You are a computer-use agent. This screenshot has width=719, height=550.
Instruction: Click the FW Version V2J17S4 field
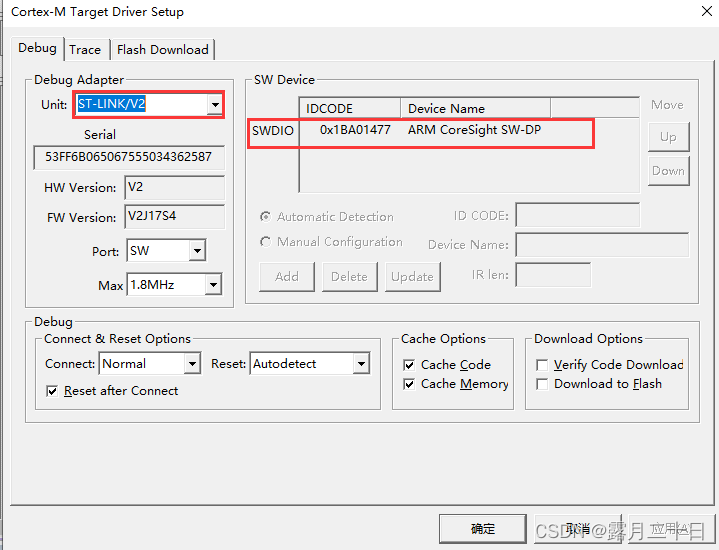click(x=175, y=217)
